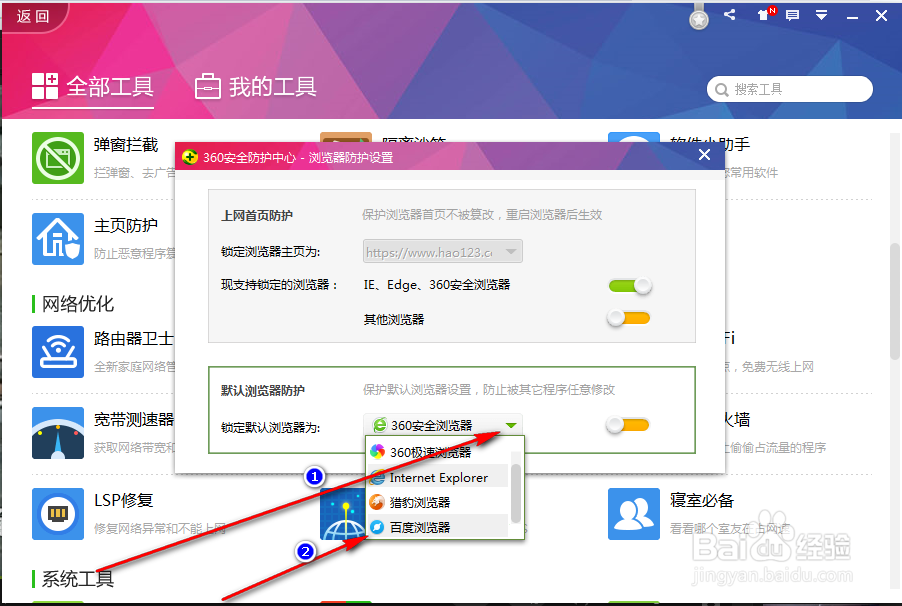Click the 主页防护 title text
902x606 pixels.
click(126, 226)
